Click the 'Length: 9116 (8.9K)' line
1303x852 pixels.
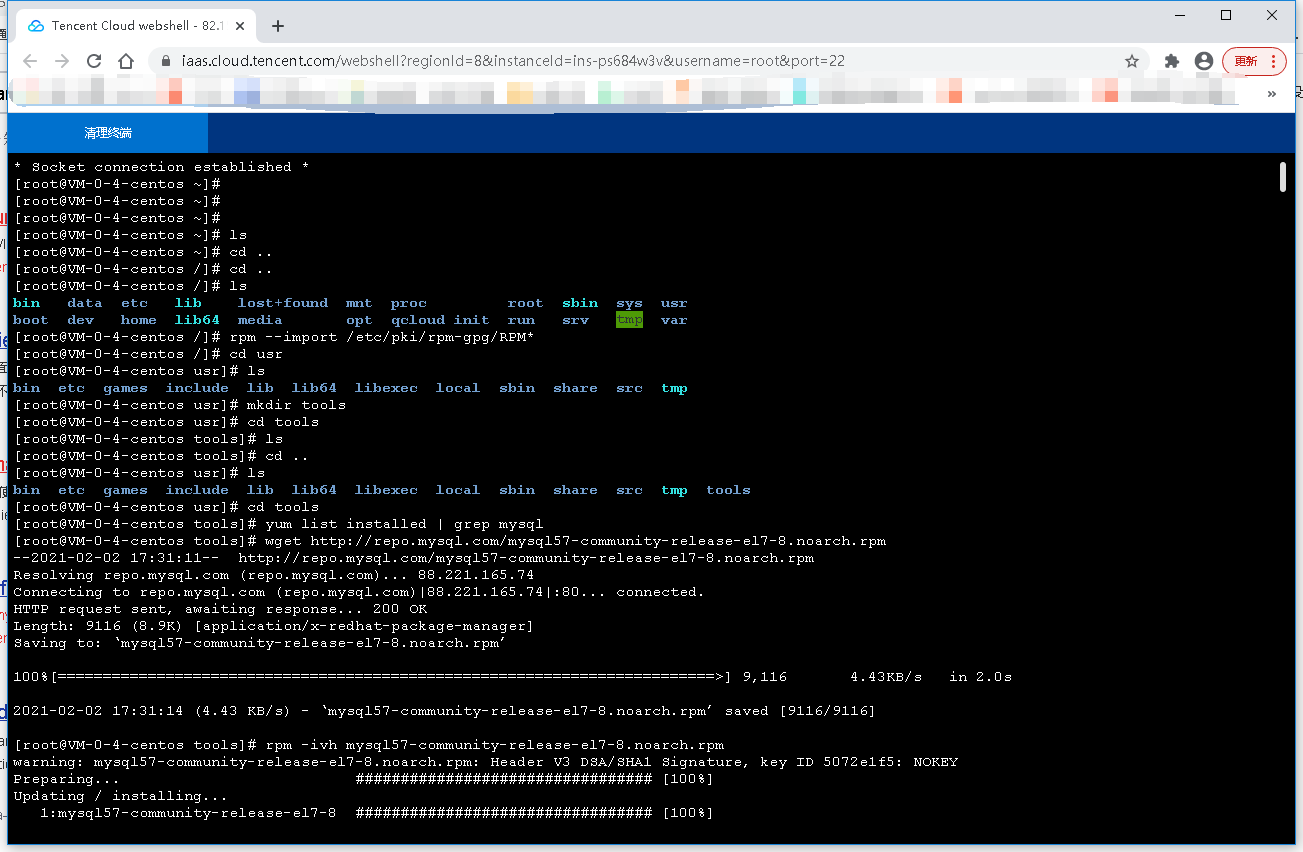pos(273,626)
